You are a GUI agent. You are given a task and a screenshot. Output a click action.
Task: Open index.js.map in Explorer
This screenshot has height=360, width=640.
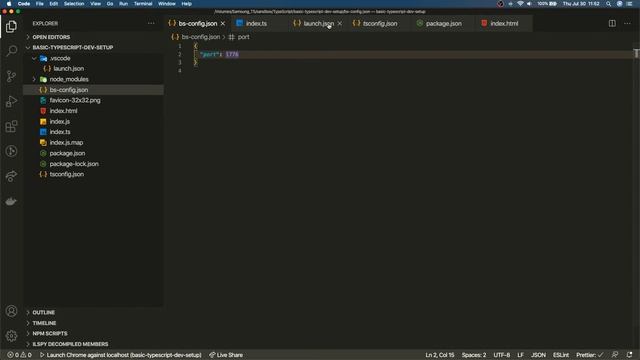[66, 142]
